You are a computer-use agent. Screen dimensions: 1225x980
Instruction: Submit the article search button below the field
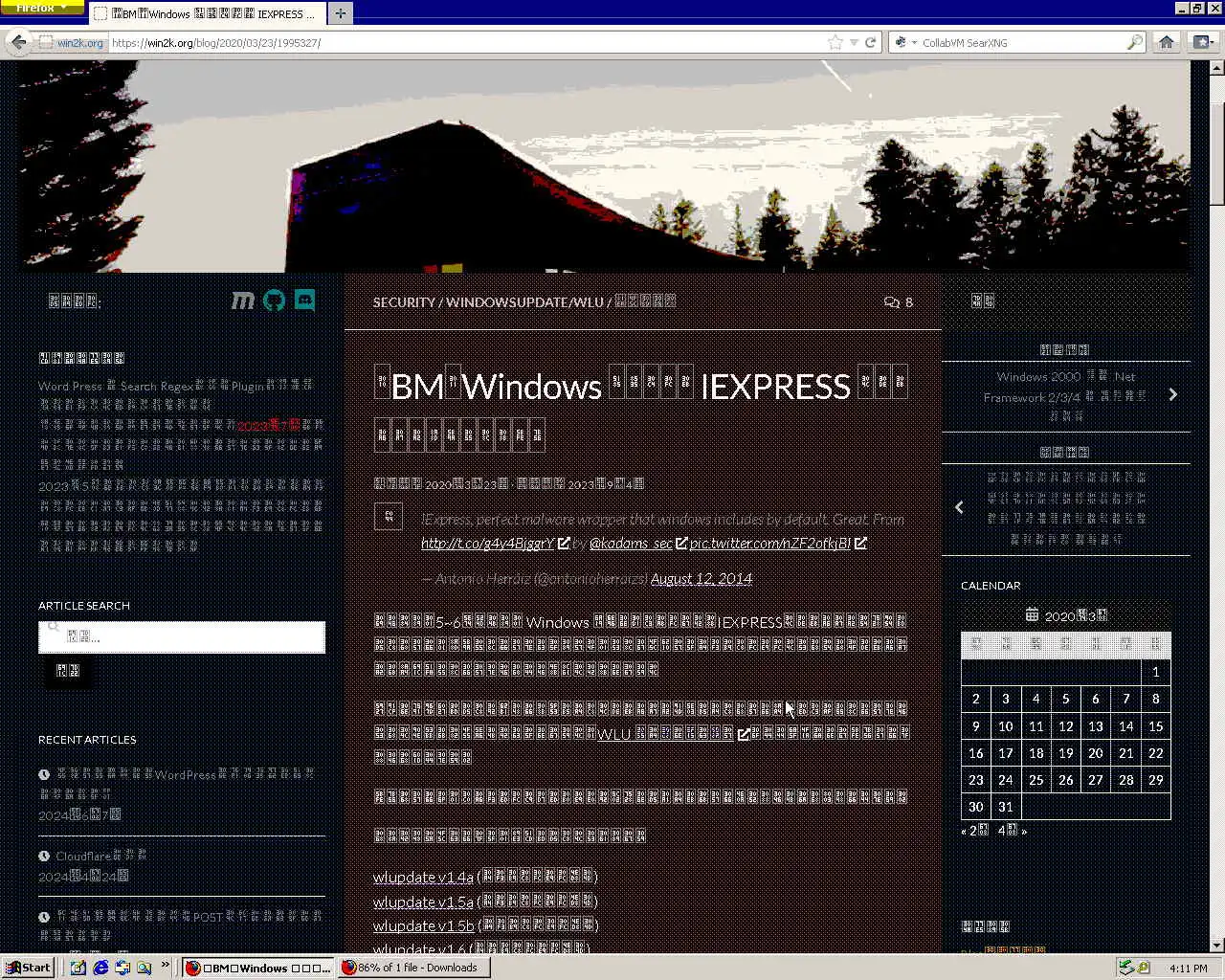(x=67, y=671)
